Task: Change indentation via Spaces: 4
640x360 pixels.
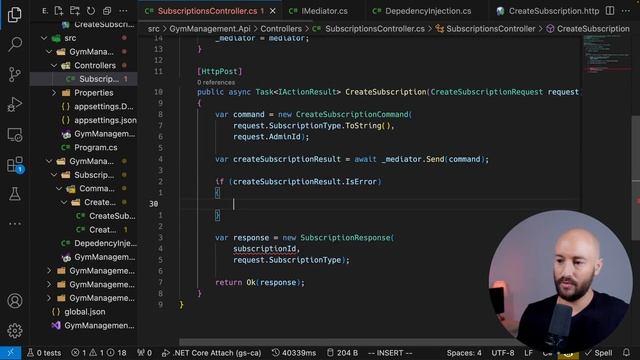Action: coord(464,353)
